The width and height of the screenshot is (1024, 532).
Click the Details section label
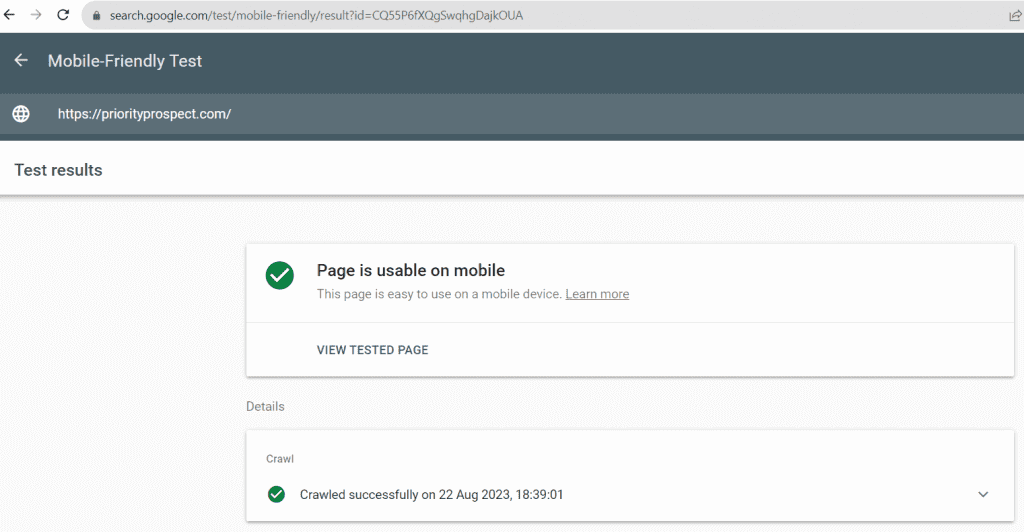[x=265, y=406]
